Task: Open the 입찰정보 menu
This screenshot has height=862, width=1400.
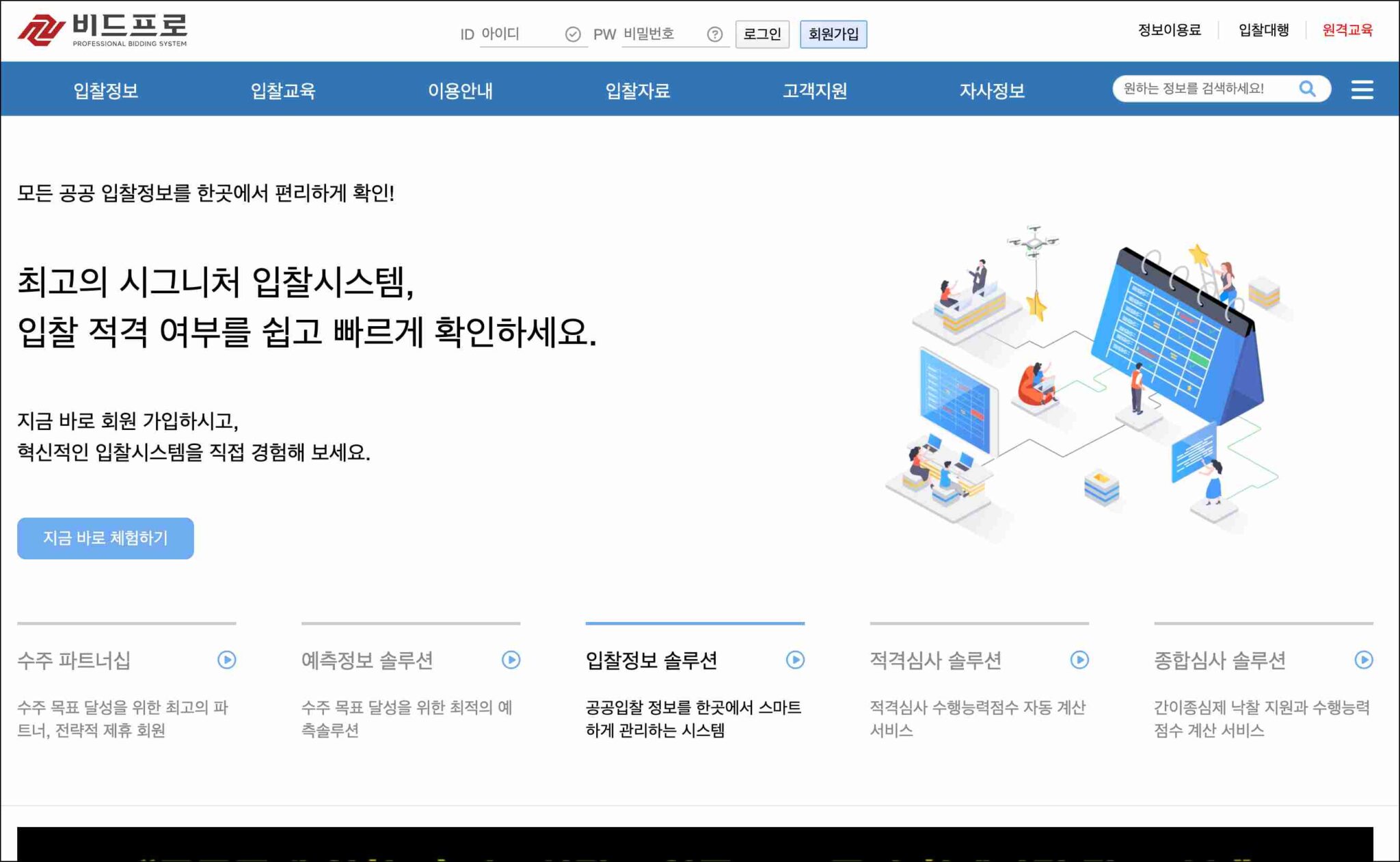Action: point(106,91)
